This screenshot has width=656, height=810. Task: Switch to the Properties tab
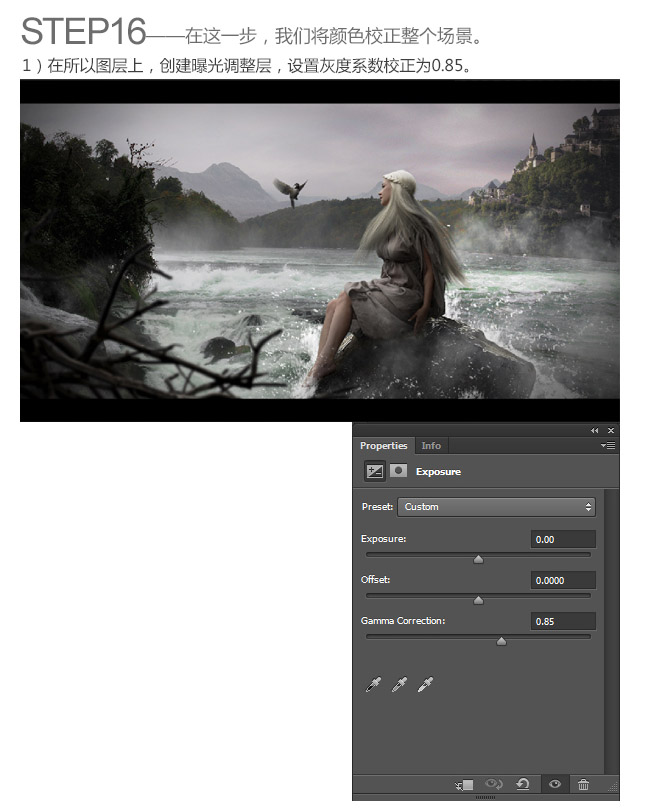coord(383,445)
